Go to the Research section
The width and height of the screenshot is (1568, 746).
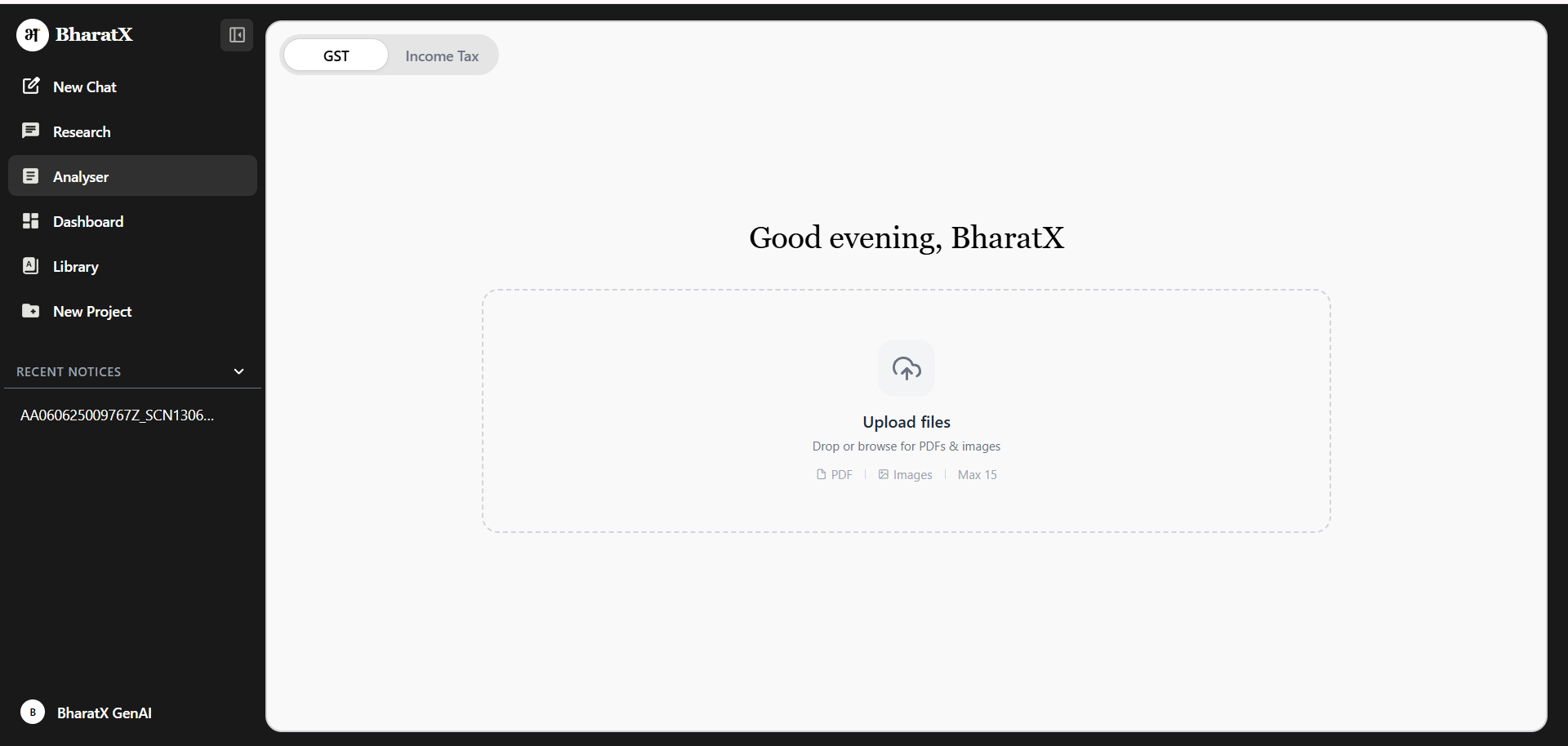pyautogui.click(x=132, y=131)
